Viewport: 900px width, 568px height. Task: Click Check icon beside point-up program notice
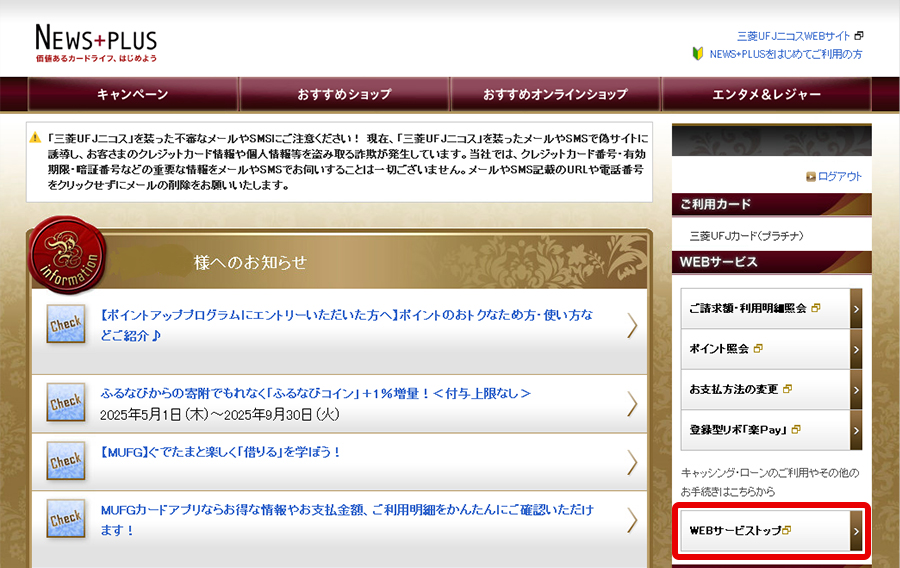pos(66,324)
